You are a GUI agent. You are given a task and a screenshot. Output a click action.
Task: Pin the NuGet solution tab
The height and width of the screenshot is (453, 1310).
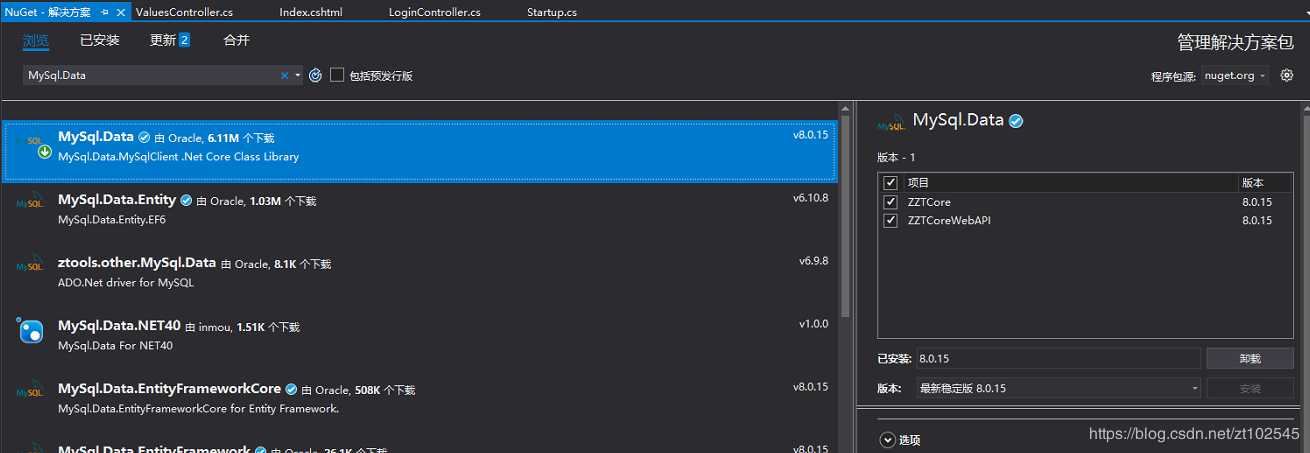105,12
